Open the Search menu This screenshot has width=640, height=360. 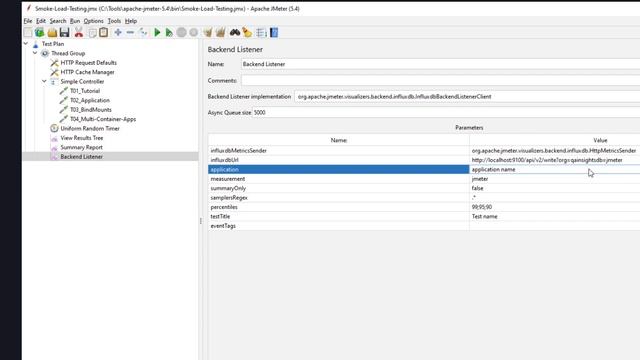(x=58, y=21)
